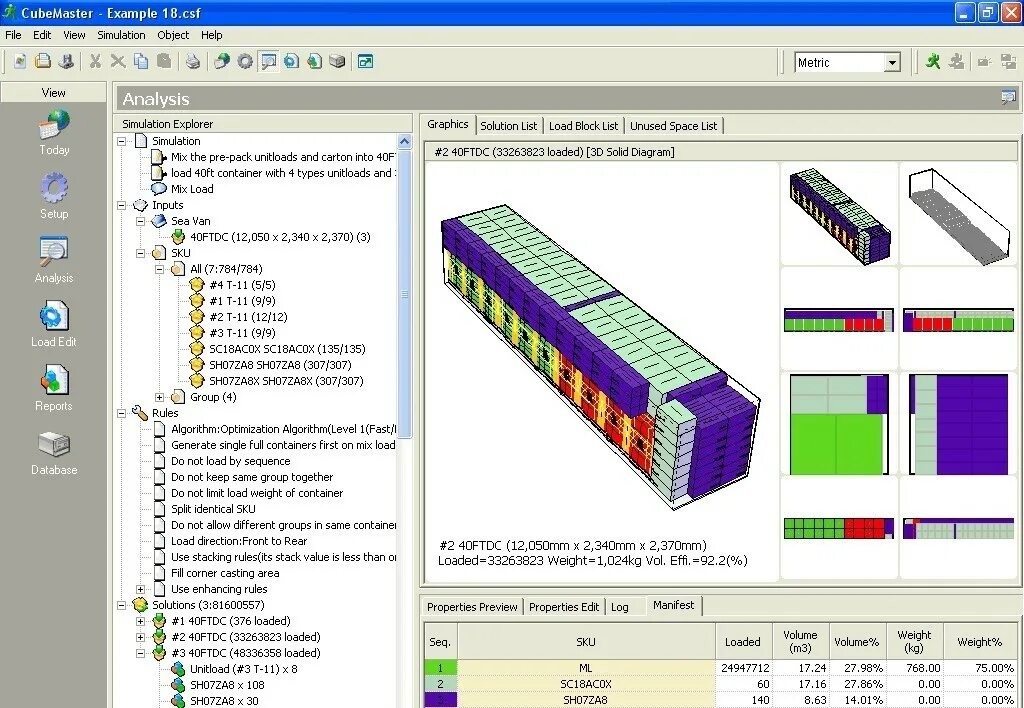Image resolution: width=1024 pixels, height=708 pixels.
Task: Click the Open file toolbar icon
Action: (43, 61)
